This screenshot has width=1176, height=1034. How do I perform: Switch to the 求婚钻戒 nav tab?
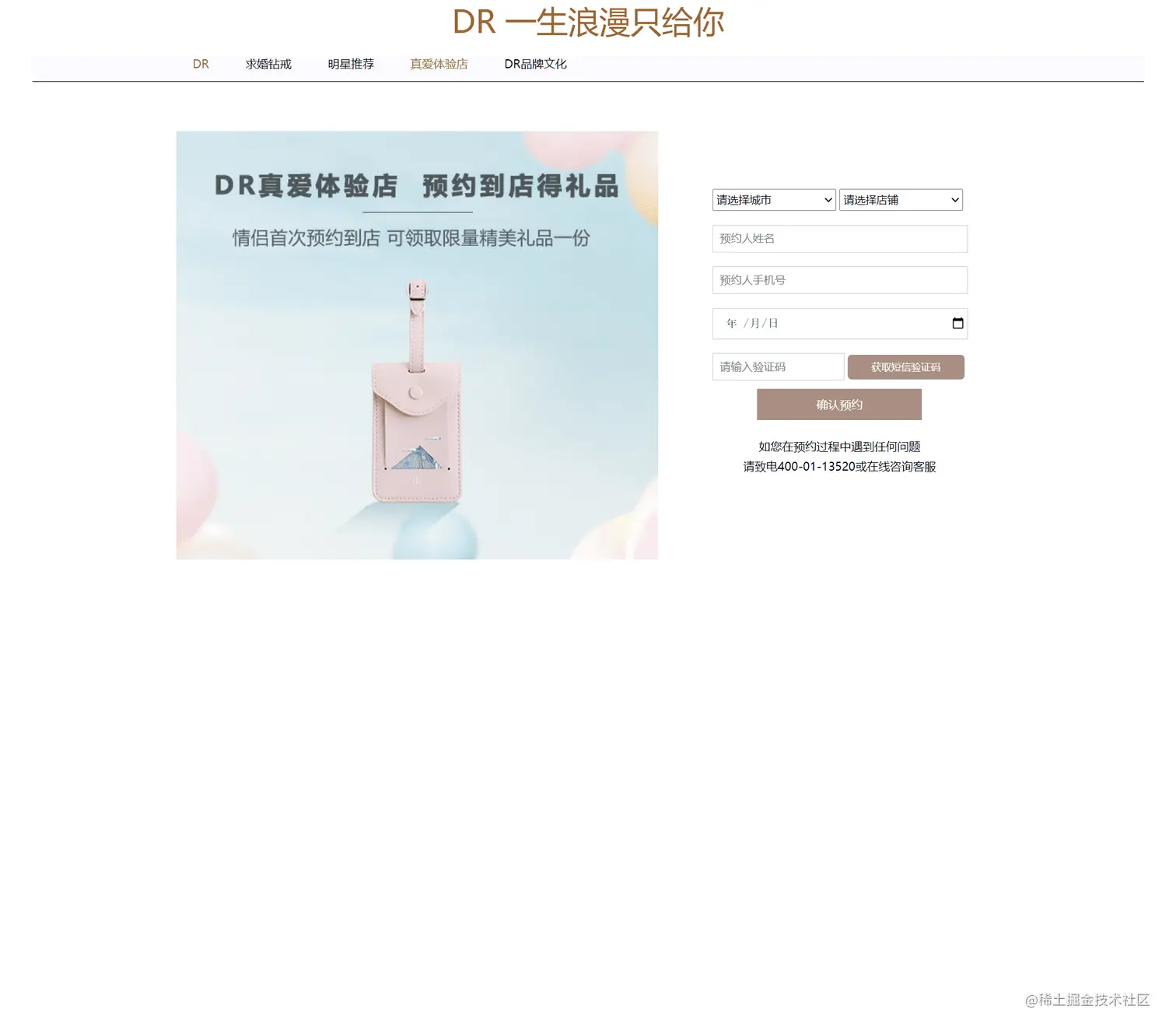(x=268, y=64)
